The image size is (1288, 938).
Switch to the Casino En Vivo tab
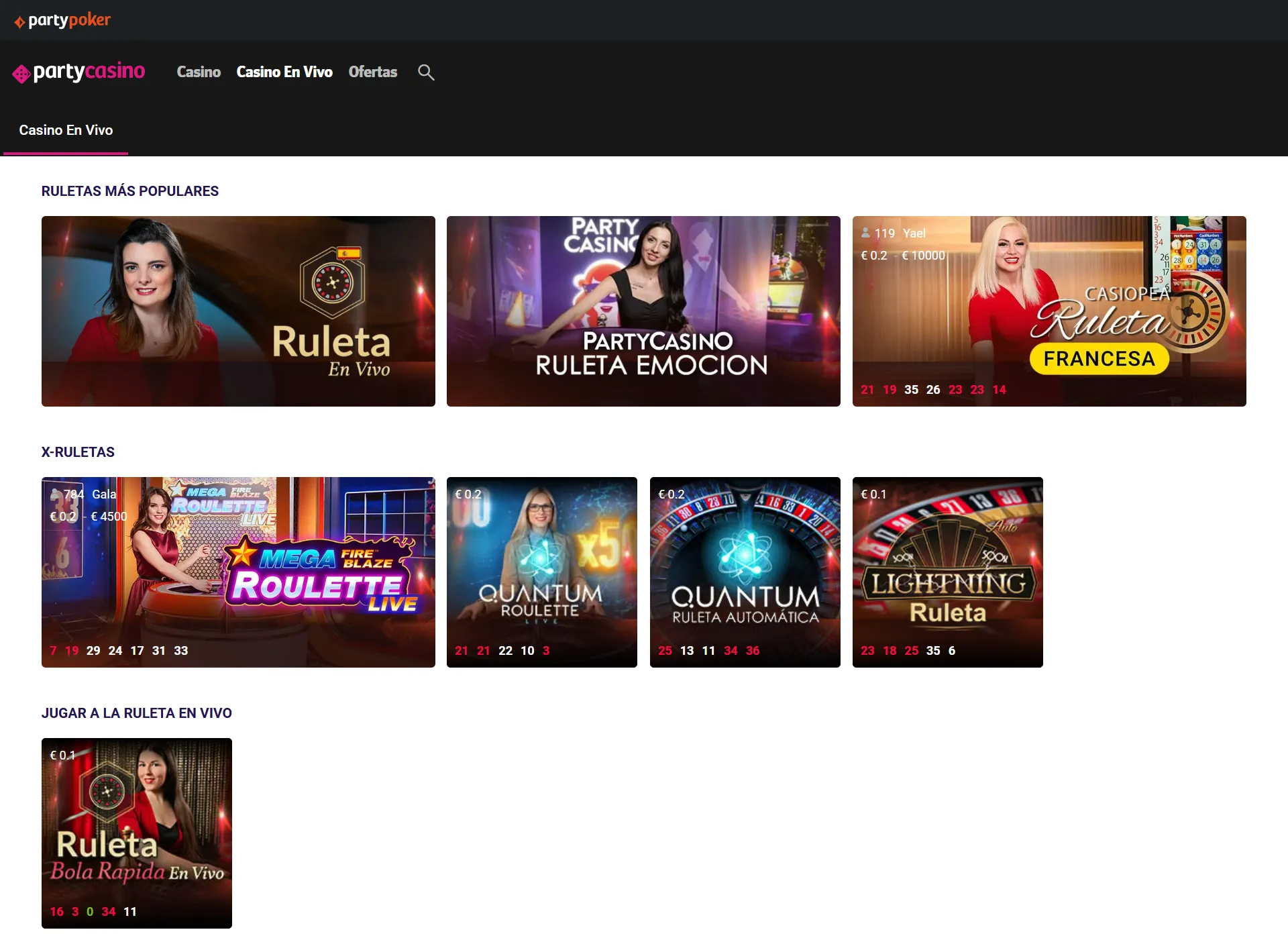pyautogui.click(x=66, y=130)
